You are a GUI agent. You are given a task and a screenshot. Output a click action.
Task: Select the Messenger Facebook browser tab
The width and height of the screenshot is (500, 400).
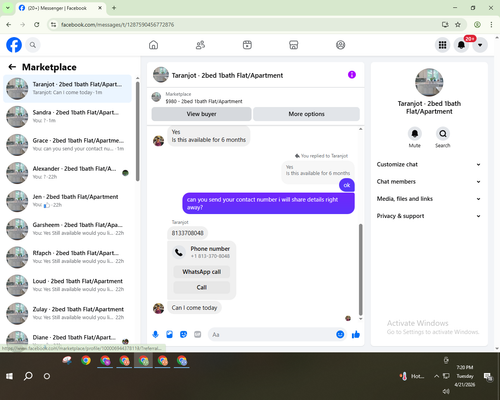[x=61, y=8]
